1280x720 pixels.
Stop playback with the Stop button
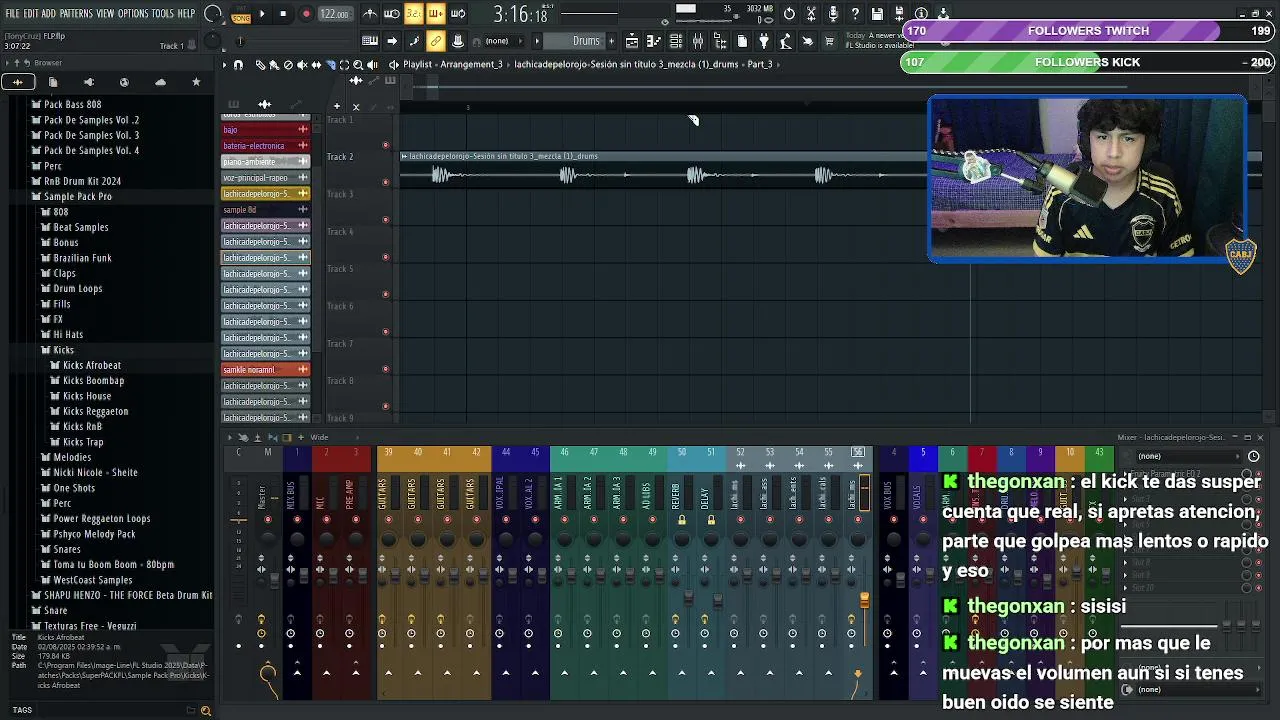tap(283, 14)
